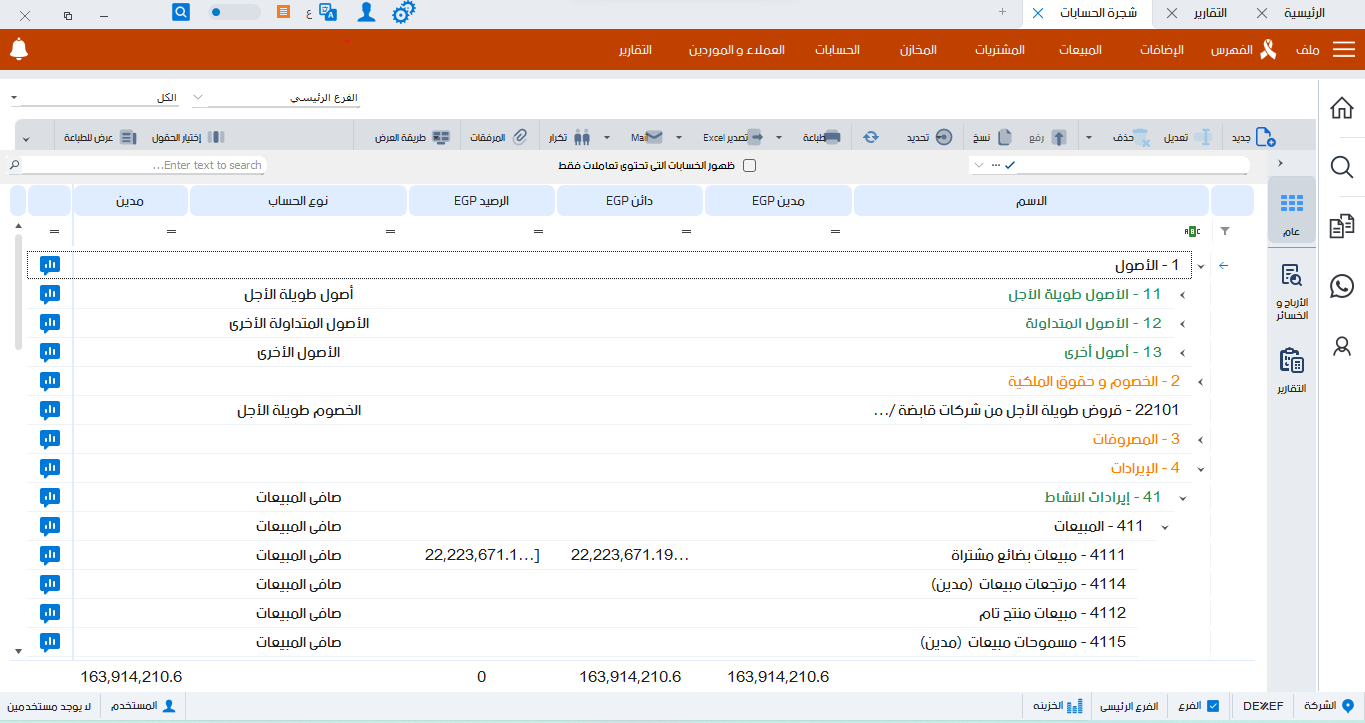Refresh the accounts tree with the refresh icon
1365x723 pixels.
point(869,137)
